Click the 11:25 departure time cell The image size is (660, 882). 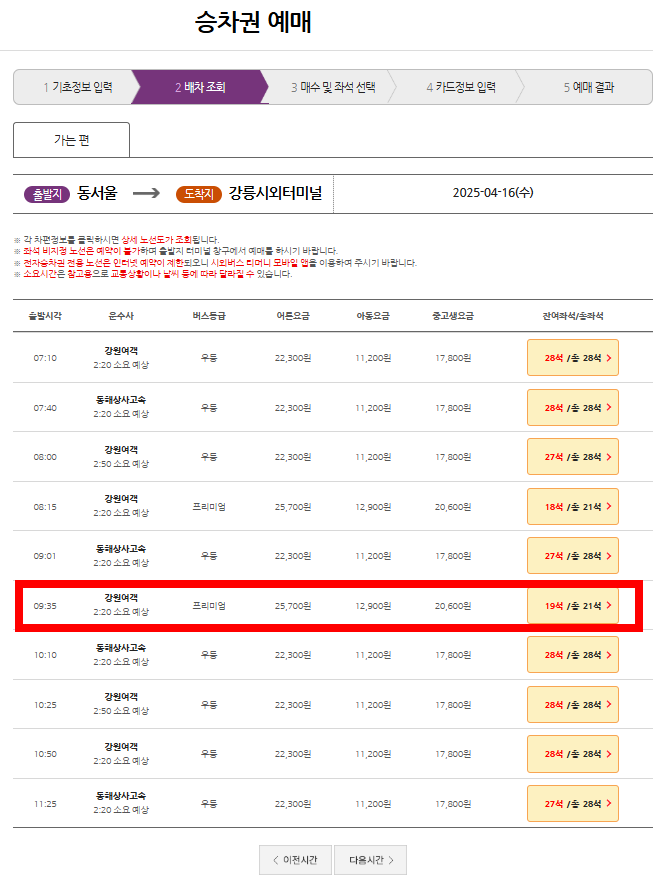coord(45,804)
